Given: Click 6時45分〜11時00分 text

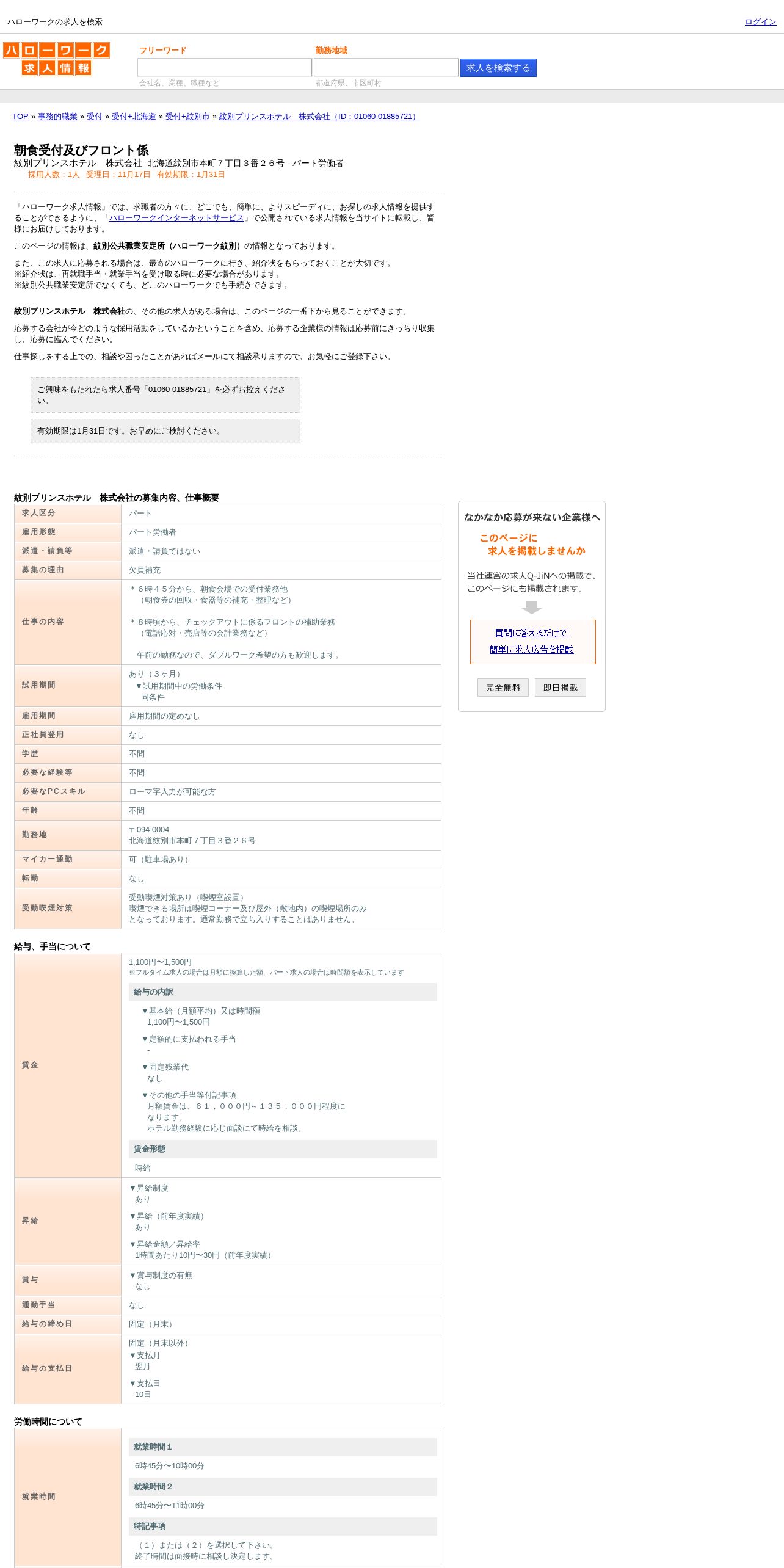Looking at the screenshot, I should [x=170, y=1506].
